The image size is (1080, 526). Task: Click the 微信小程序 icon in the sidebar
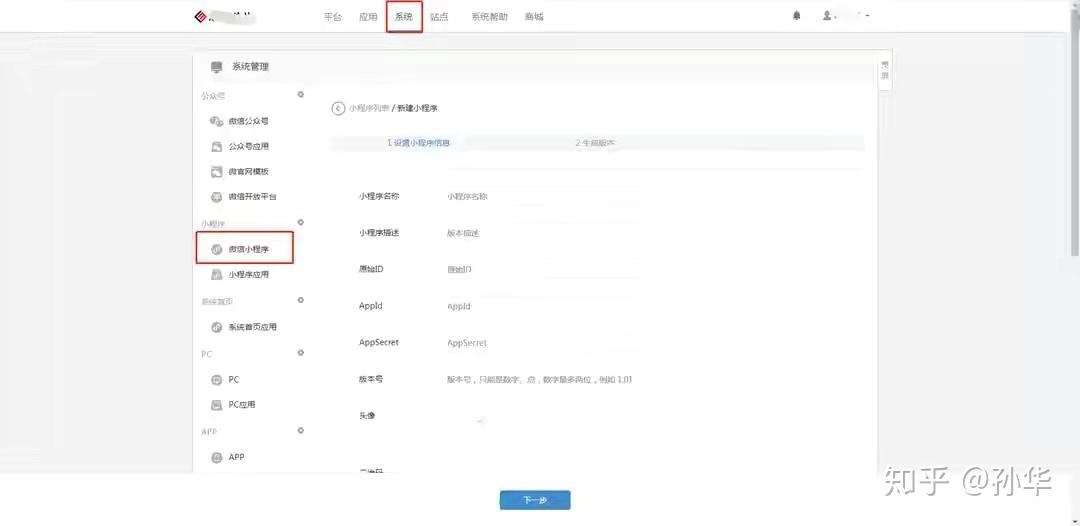(x=216, y=249)
